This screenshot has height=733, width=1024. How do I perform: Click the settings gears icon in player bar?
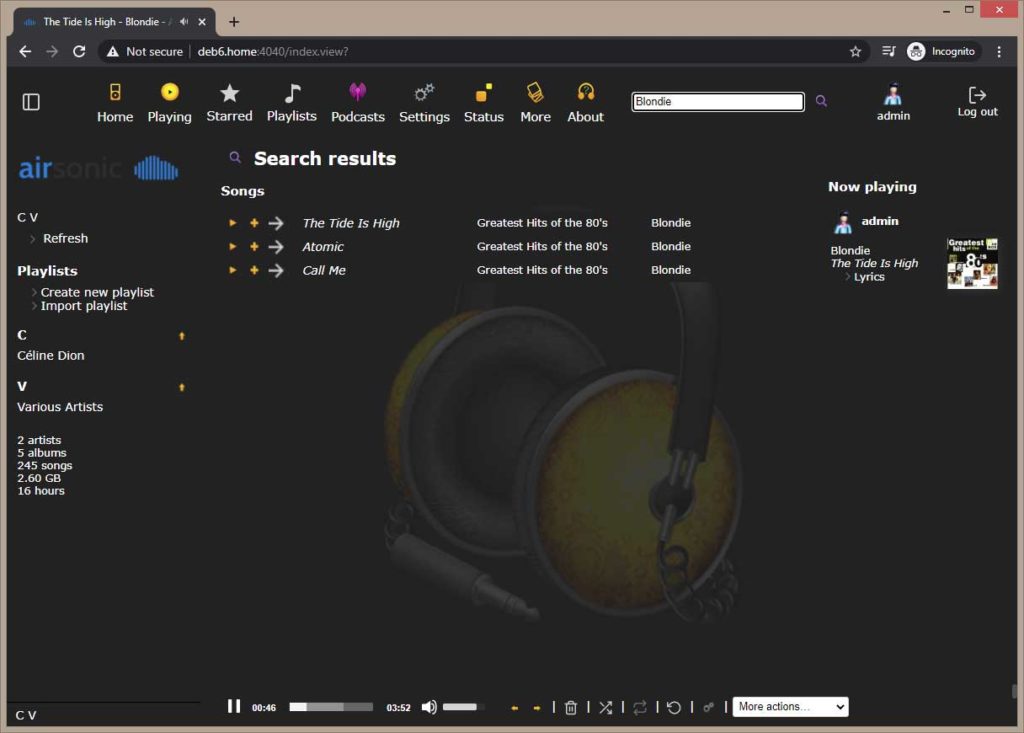[709, 707]
